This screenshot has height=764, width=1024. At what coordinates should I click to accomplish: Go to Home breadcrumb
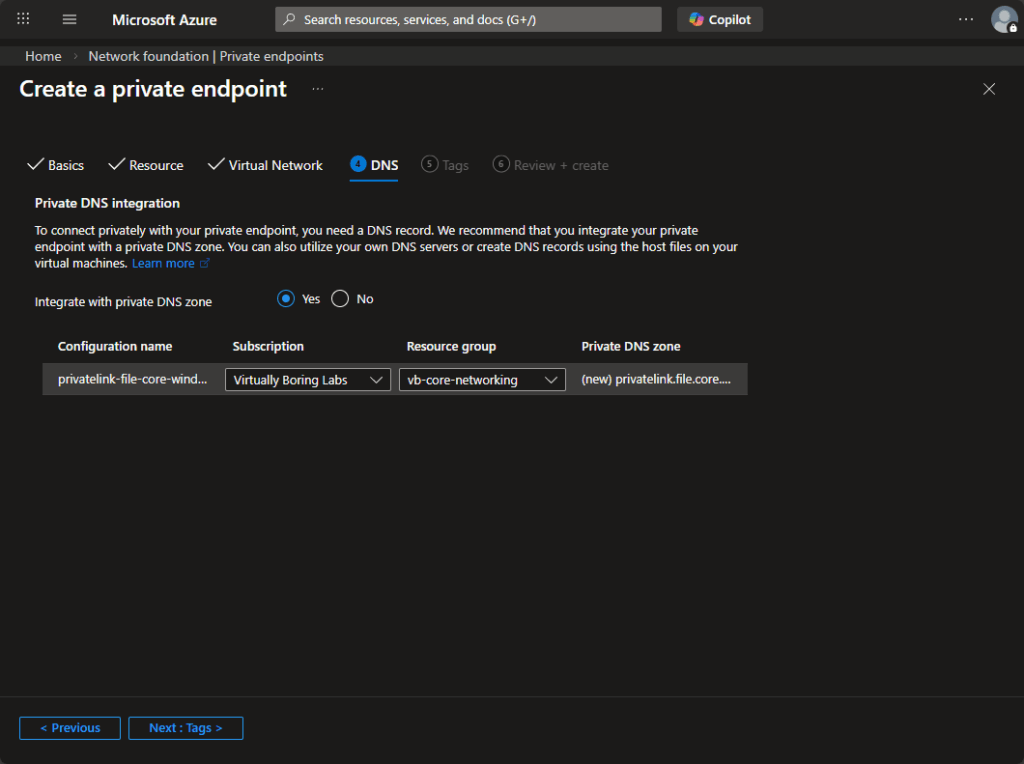(43, 56)
